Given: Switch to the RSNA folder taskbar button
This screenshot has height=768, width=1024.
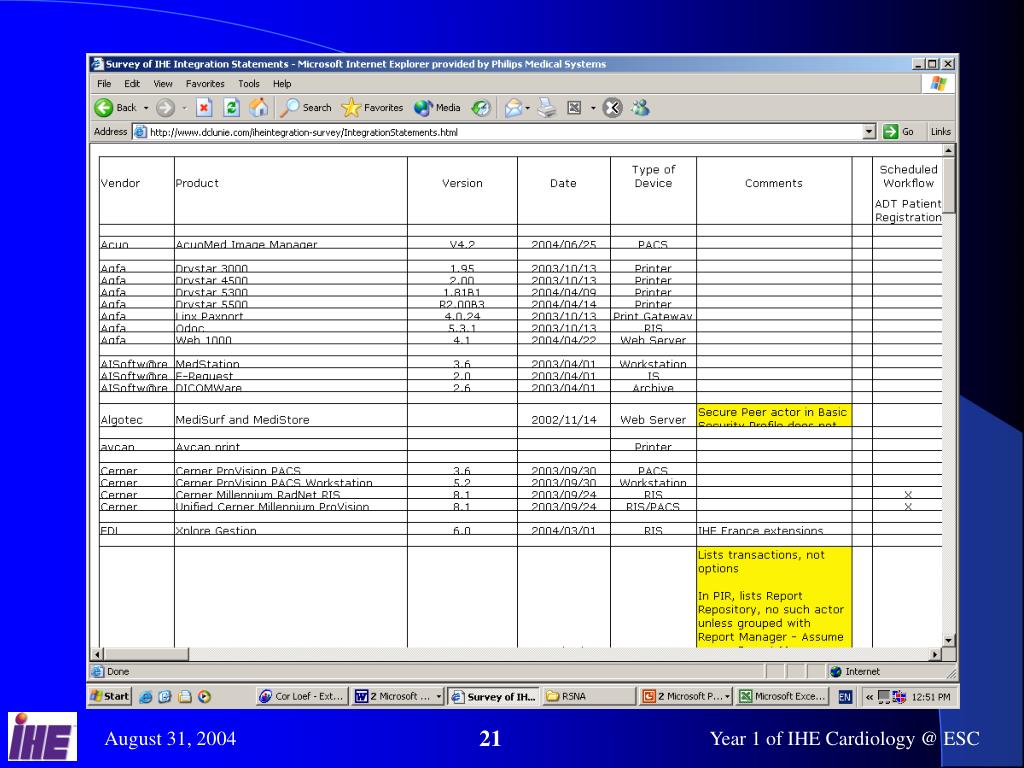Looking at the screenshot, I should click(x=588, y=697).
